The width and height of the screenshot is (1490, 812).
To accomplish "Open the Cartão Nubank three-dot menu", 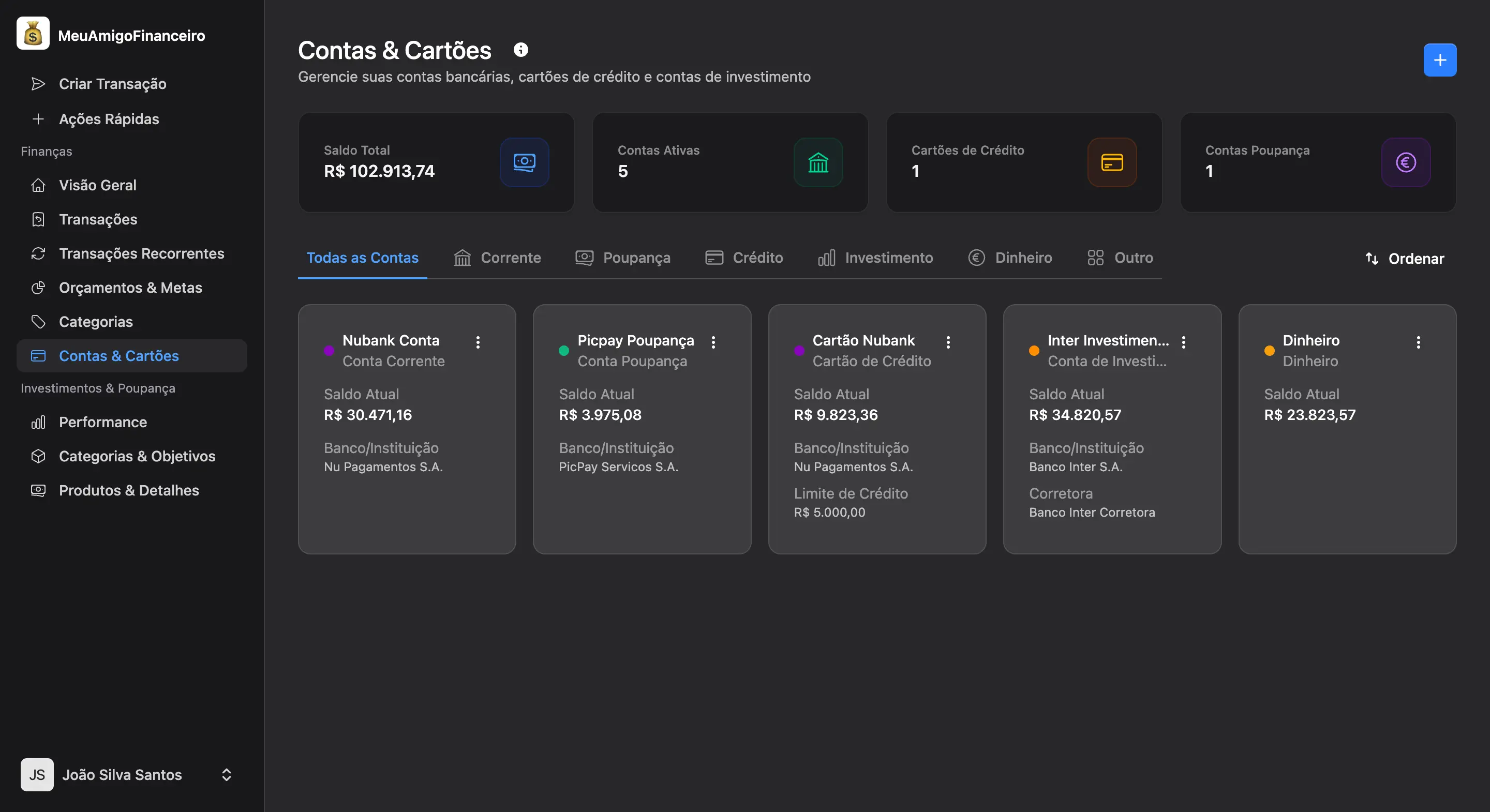I will pyautogui.click(x=948, y=342).
